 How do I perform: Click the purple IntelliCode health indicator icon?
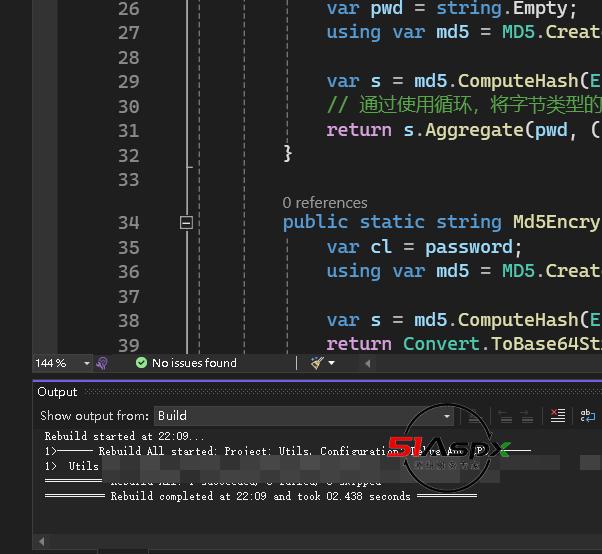click(x=102, y=363)
